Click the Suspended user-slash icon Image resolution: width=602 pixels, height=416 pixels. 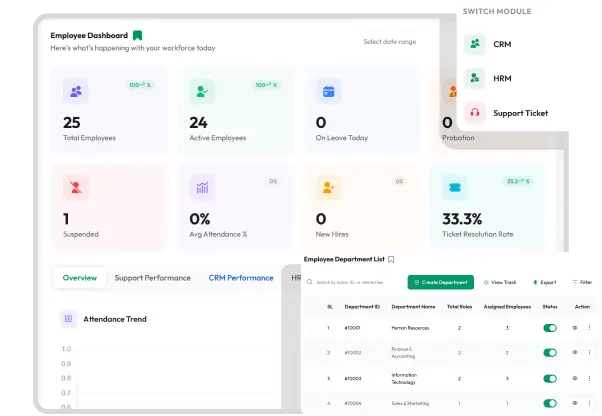tap(76, 188)
